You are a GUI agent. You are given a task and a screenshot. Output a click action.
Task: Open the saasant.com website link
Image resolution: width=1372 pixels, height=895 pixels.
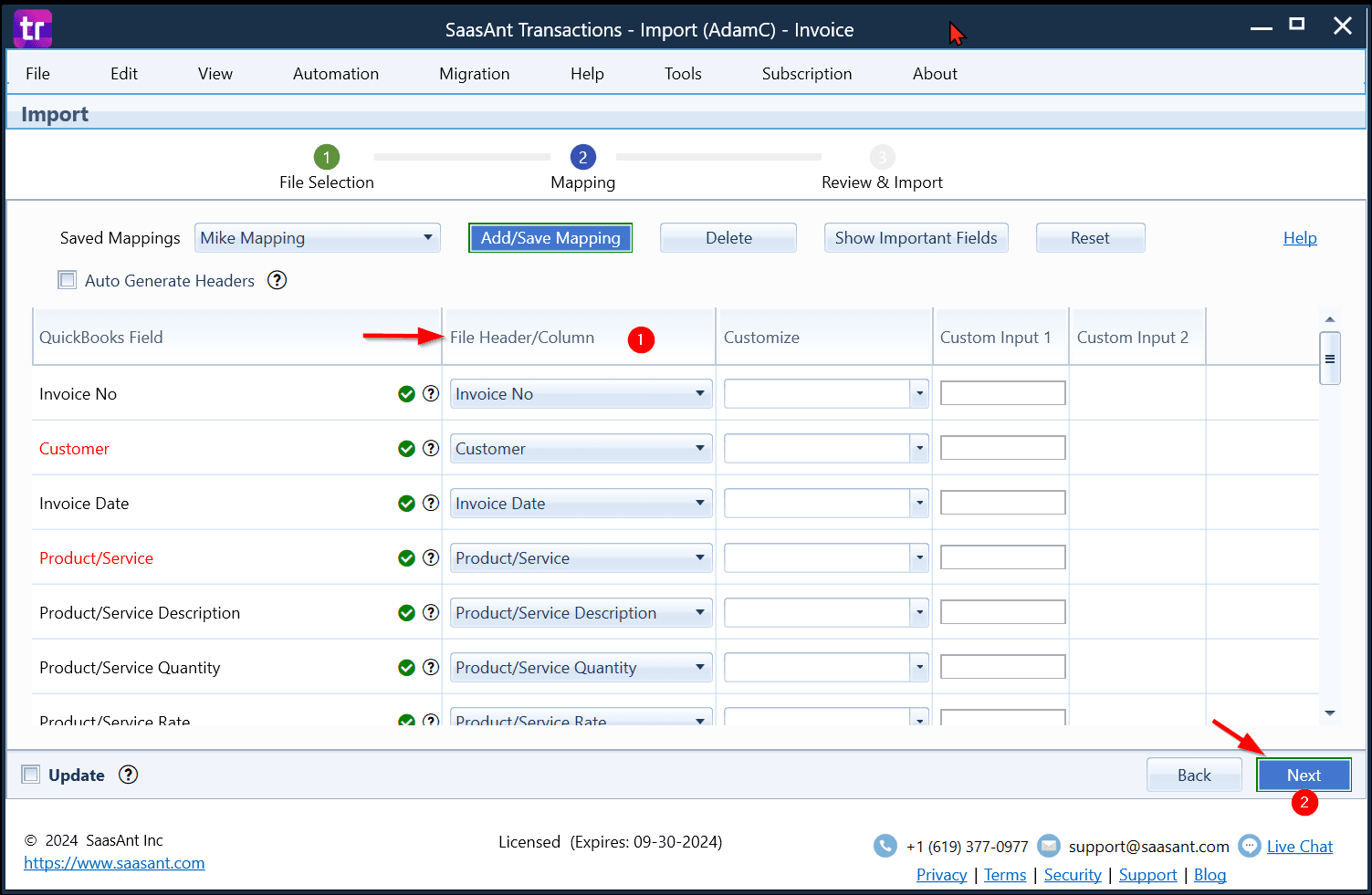pyautogui.click(x=114, y=863)
